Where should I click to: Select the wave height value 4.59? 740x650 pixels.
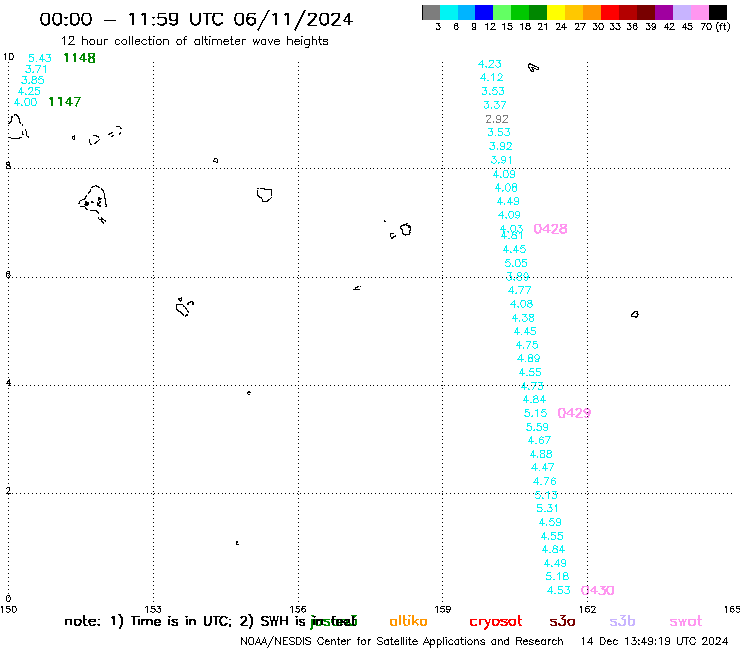coord(550,522)
